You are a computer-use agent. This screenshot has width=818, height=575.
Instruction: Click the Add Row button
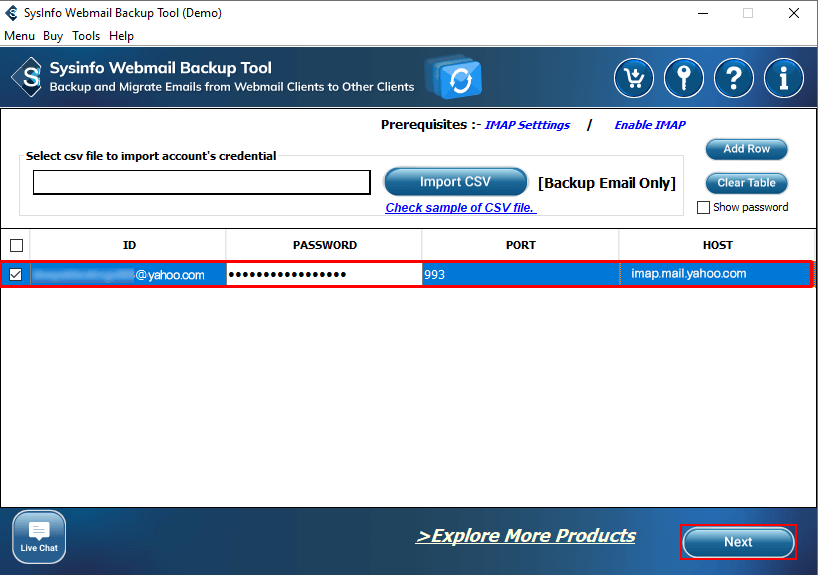(747, 149)
